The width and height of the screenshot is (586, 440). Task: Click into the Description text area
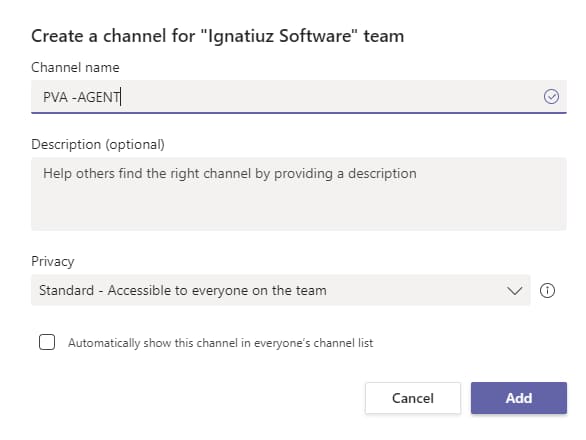[x=299, y=194]
